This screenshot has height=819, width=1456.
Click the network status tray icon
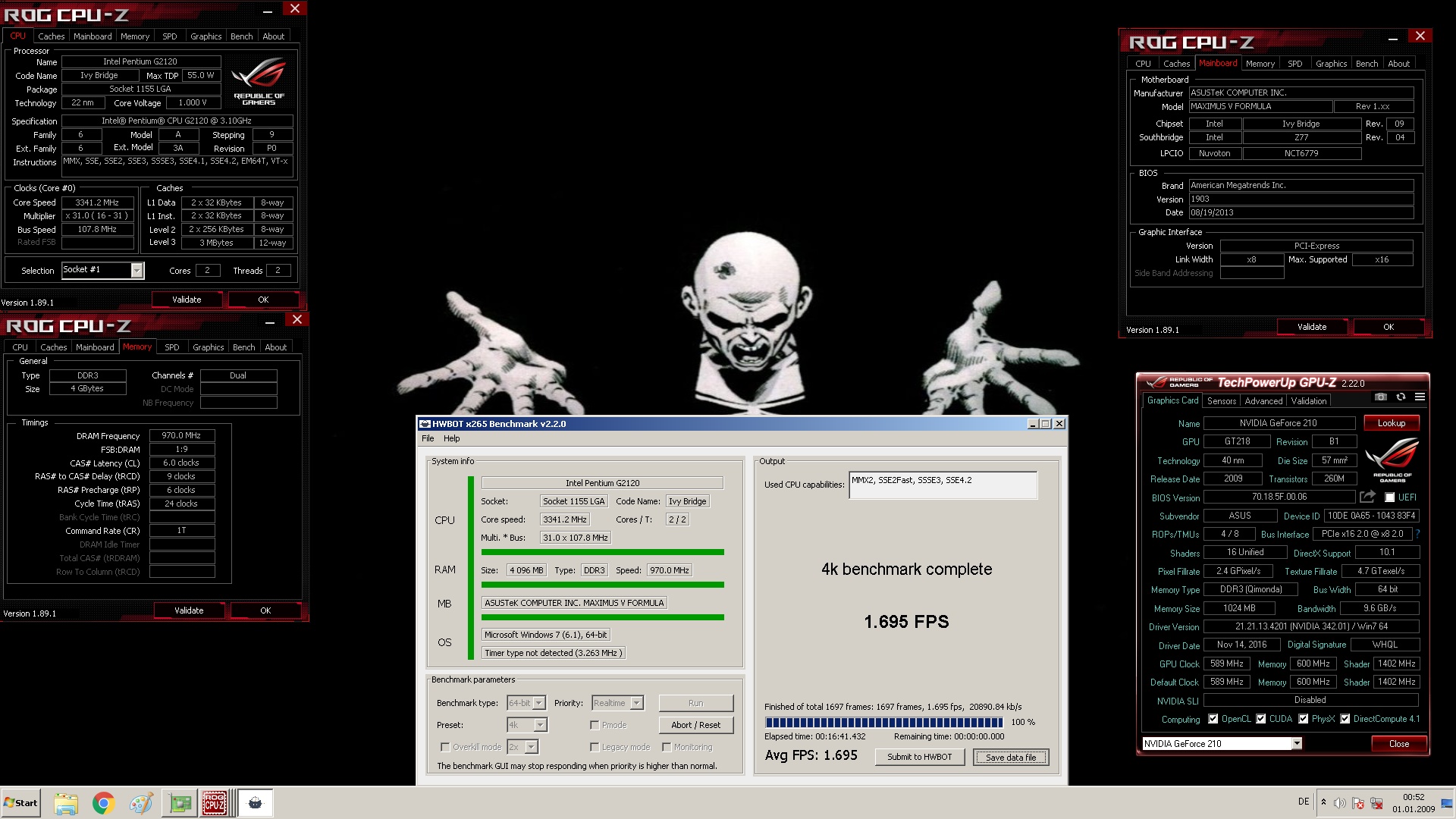pyautogui.click(x=1376, y=803)
